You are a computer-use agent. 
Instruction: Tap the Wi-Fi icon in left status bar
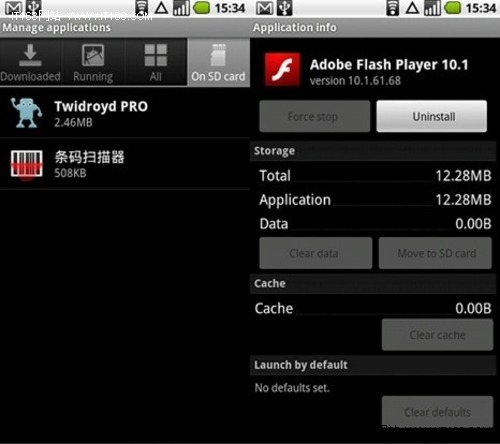(142, 8)
